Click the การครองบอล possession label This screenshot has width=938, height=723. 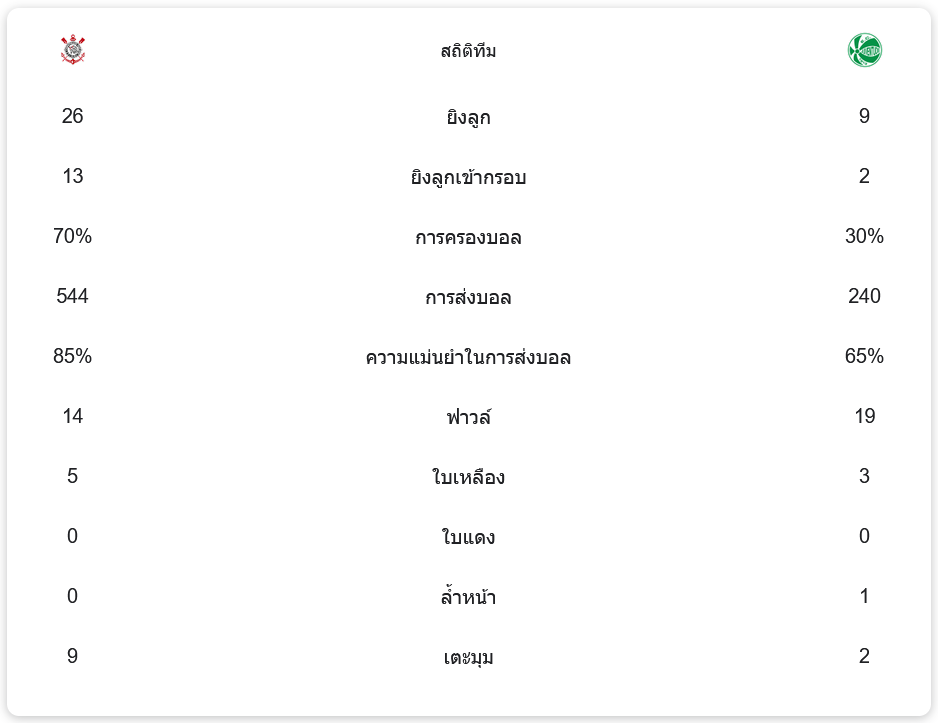[x=468, y=238]
